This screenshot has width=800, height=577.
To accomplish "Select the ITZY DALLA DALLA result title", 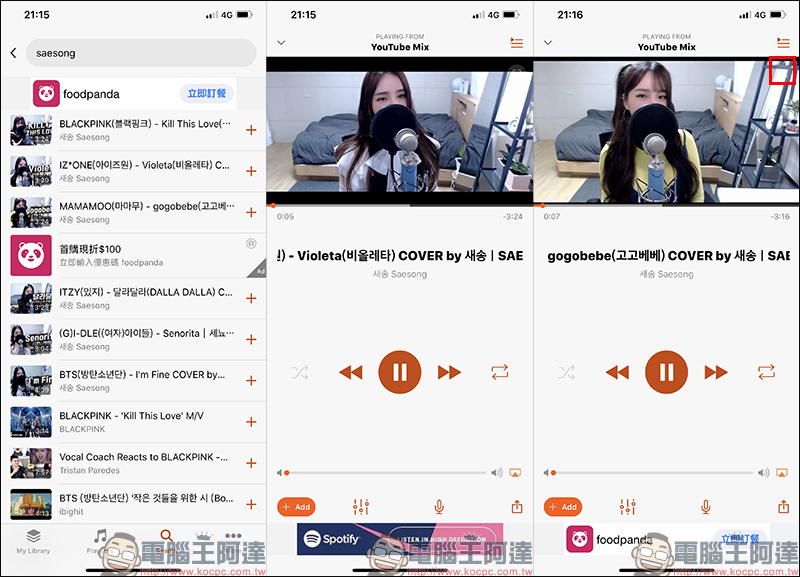I will [x=146, y=292].
